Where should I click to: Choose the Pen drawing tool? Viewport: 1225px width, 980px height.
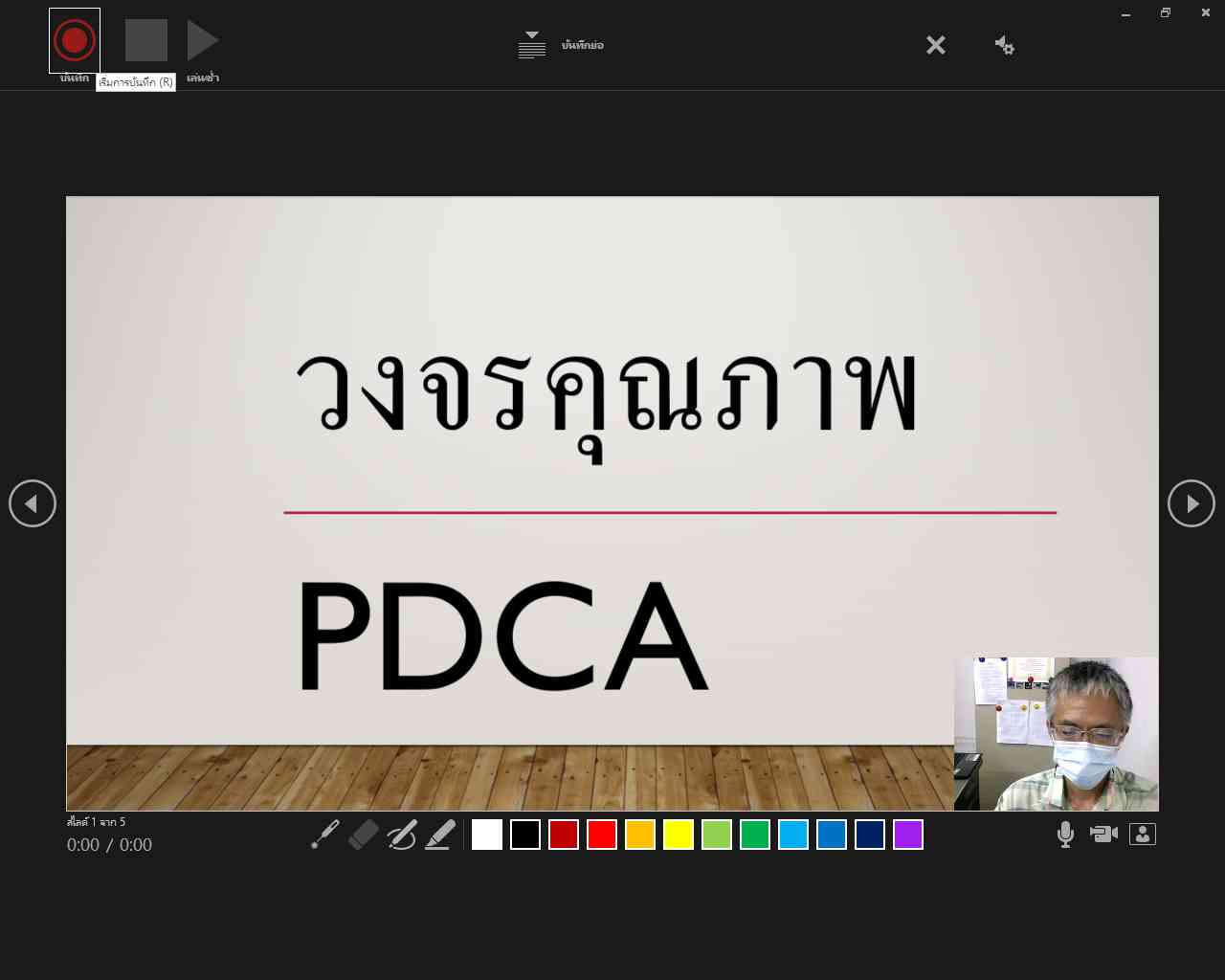pos(402,835)
